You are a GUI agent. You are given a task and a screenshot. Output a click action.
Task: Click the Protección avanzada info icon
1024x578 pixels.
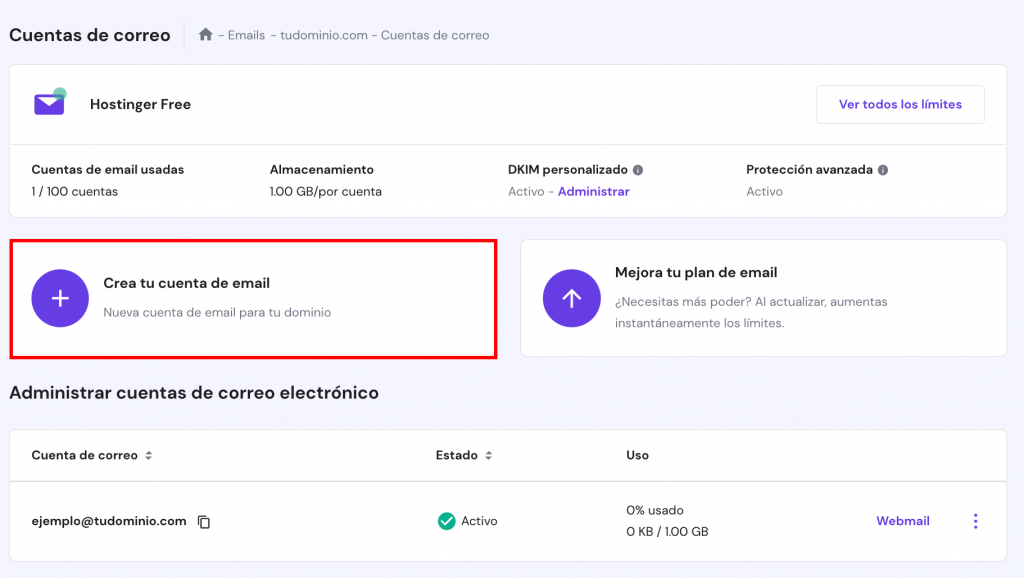883,170
